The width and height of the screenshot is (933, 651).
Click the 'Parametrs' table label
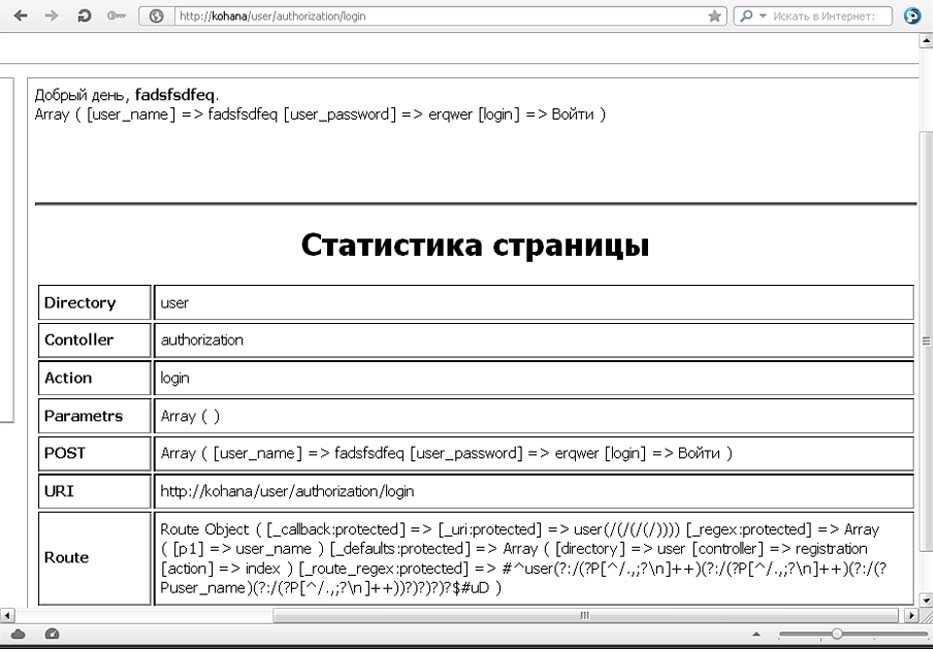coord(83,416)
